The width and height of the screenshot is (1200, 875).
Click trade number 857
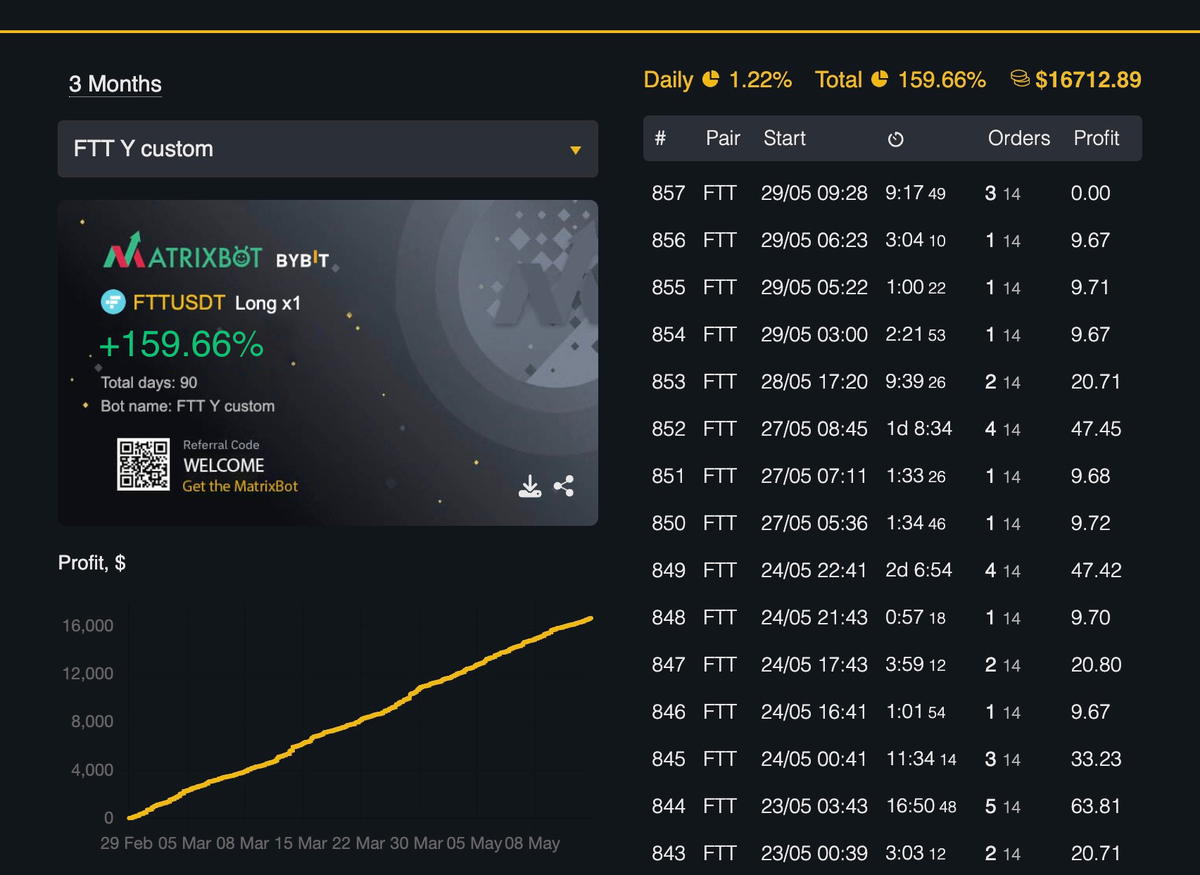tap(668, 193)
